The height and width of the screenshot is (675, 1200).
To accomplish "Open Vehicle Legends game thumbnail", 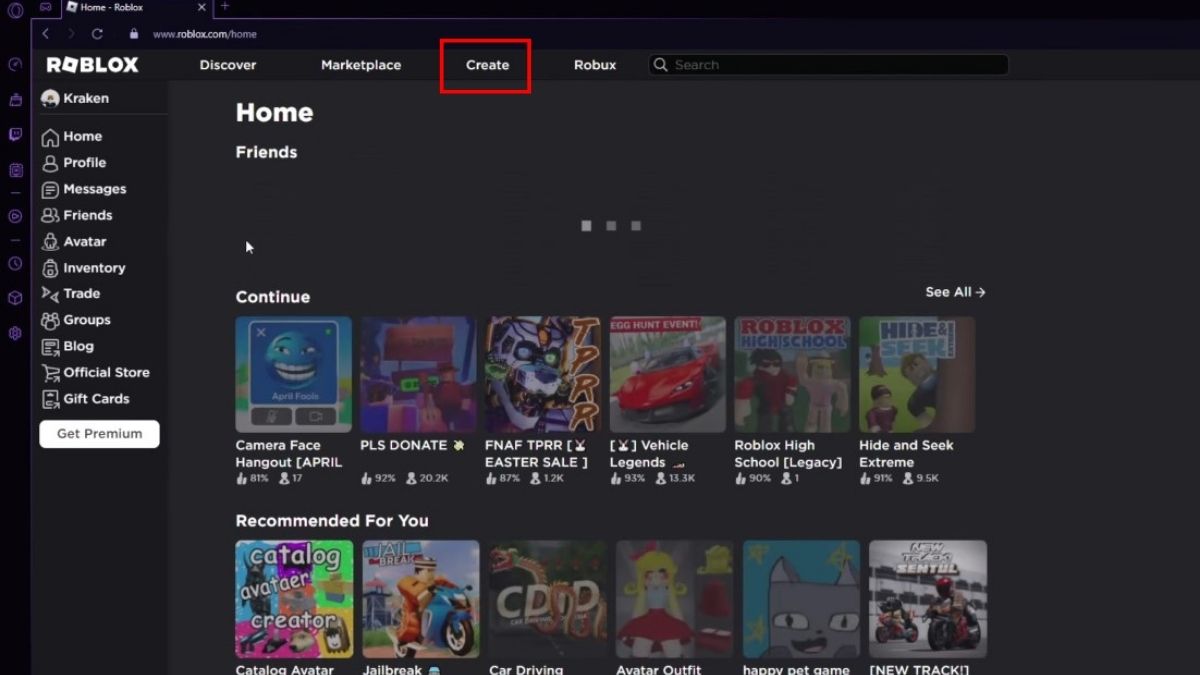I will [668, 375].
